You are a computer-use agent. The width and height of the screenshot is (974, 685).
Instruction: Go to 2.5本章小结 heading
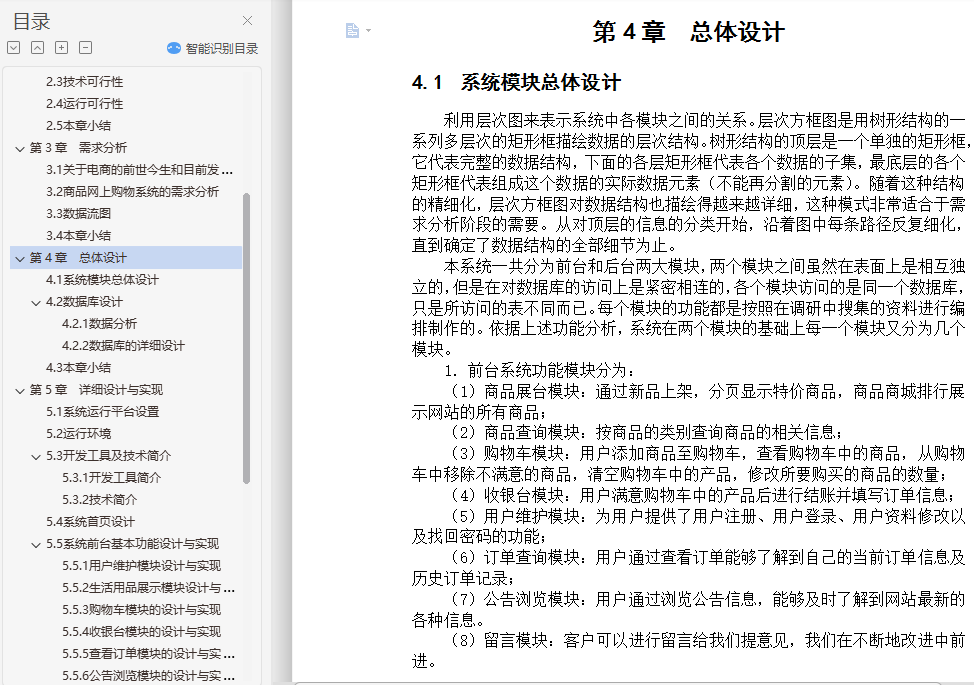point(78,125)
